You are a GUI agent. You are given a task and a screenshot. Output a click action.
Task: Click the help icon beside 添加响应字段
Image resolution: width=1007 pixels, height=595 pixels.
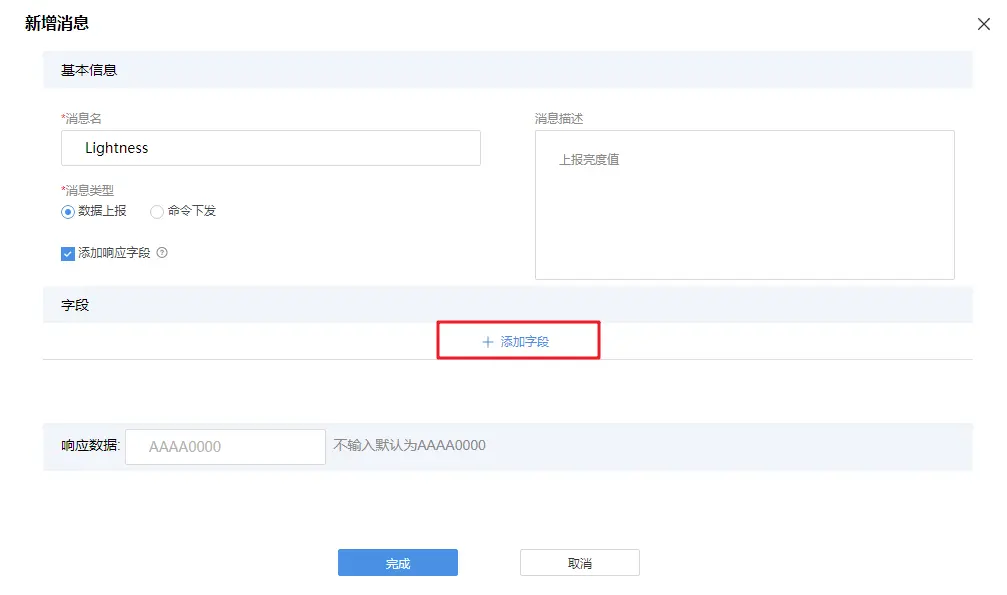162,253
